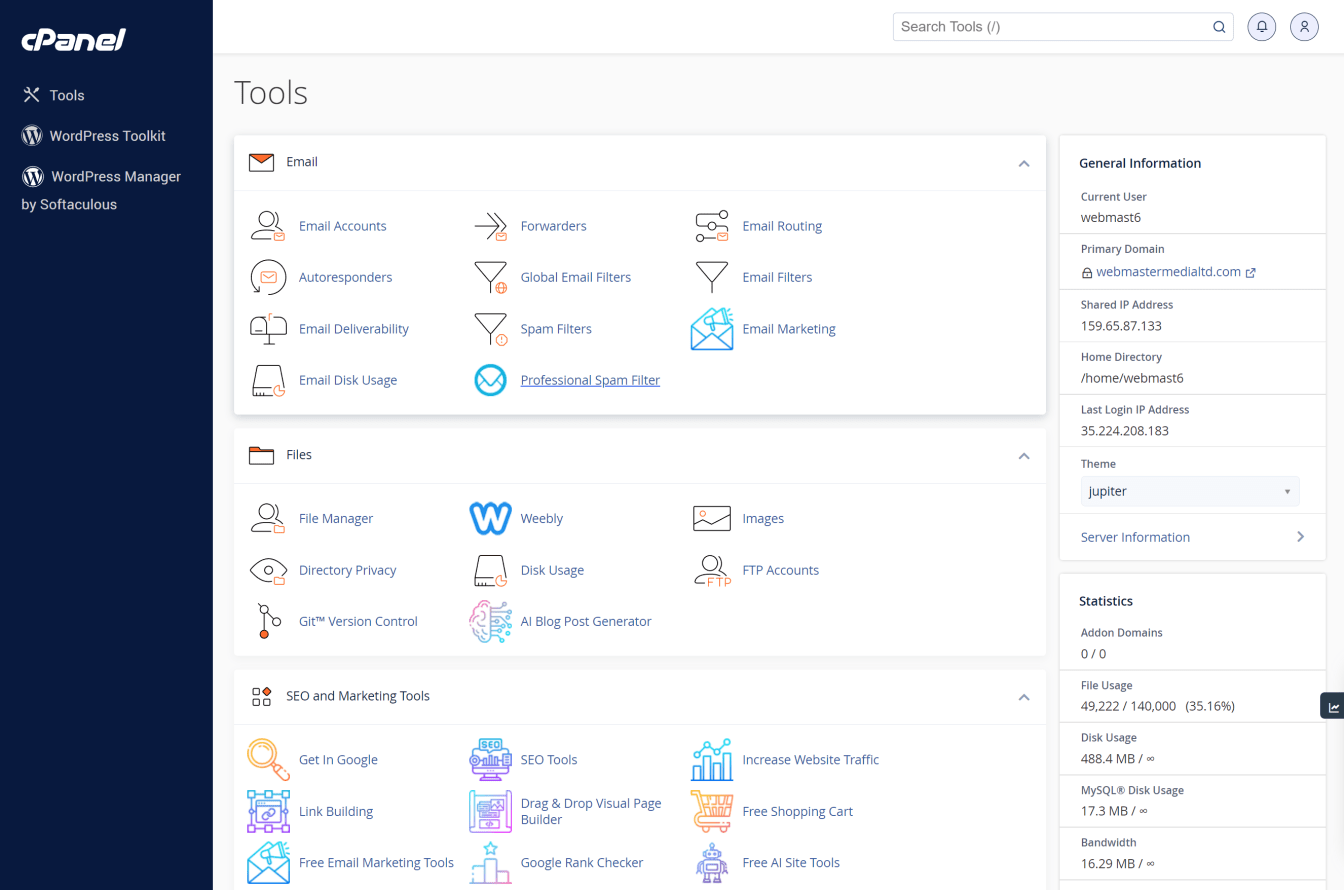
Task: Open the File Manager icon
Action: 268,518
